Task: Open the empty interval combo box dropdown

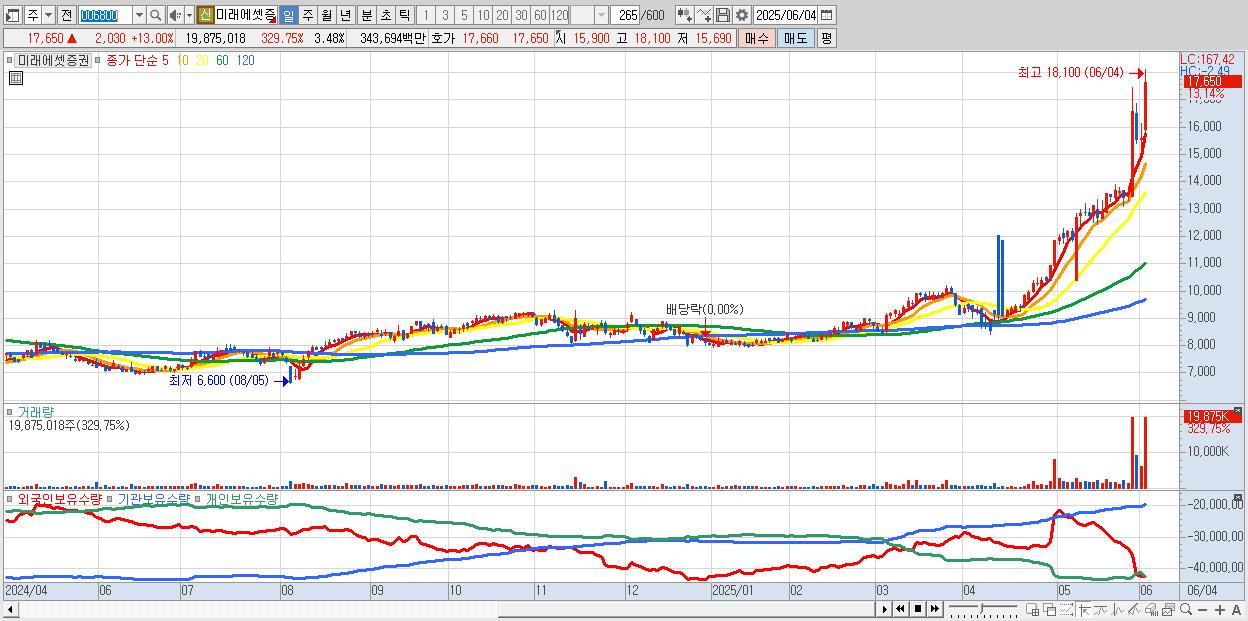Action: 601,15
